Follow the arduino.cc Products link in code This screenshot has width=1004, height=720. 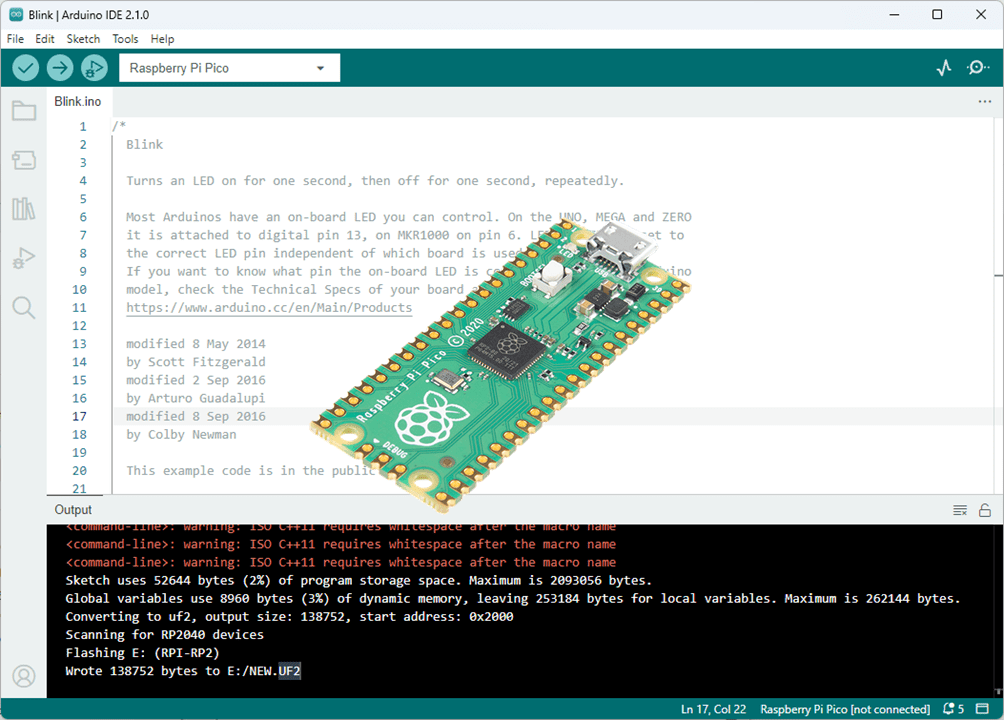click(x=269, y=307)
